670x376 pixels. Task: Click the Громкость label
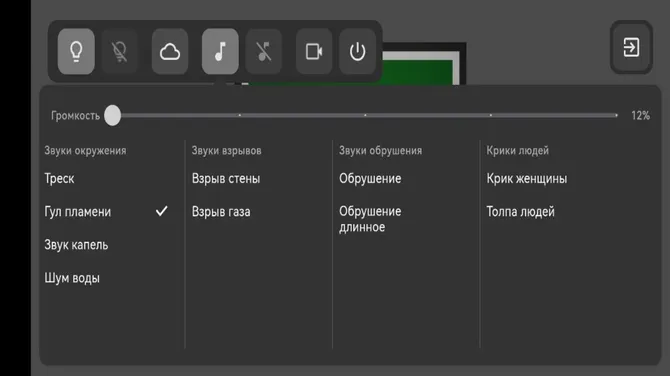[76, 116]
